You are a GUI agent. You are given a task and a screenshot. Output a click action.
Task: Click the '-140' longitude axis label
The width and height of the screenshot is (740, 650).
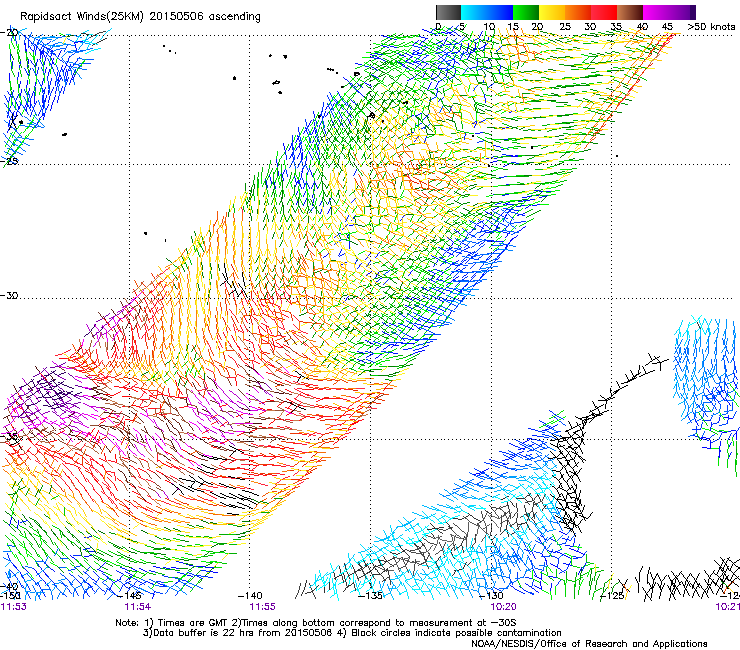(x=250, y=596)
